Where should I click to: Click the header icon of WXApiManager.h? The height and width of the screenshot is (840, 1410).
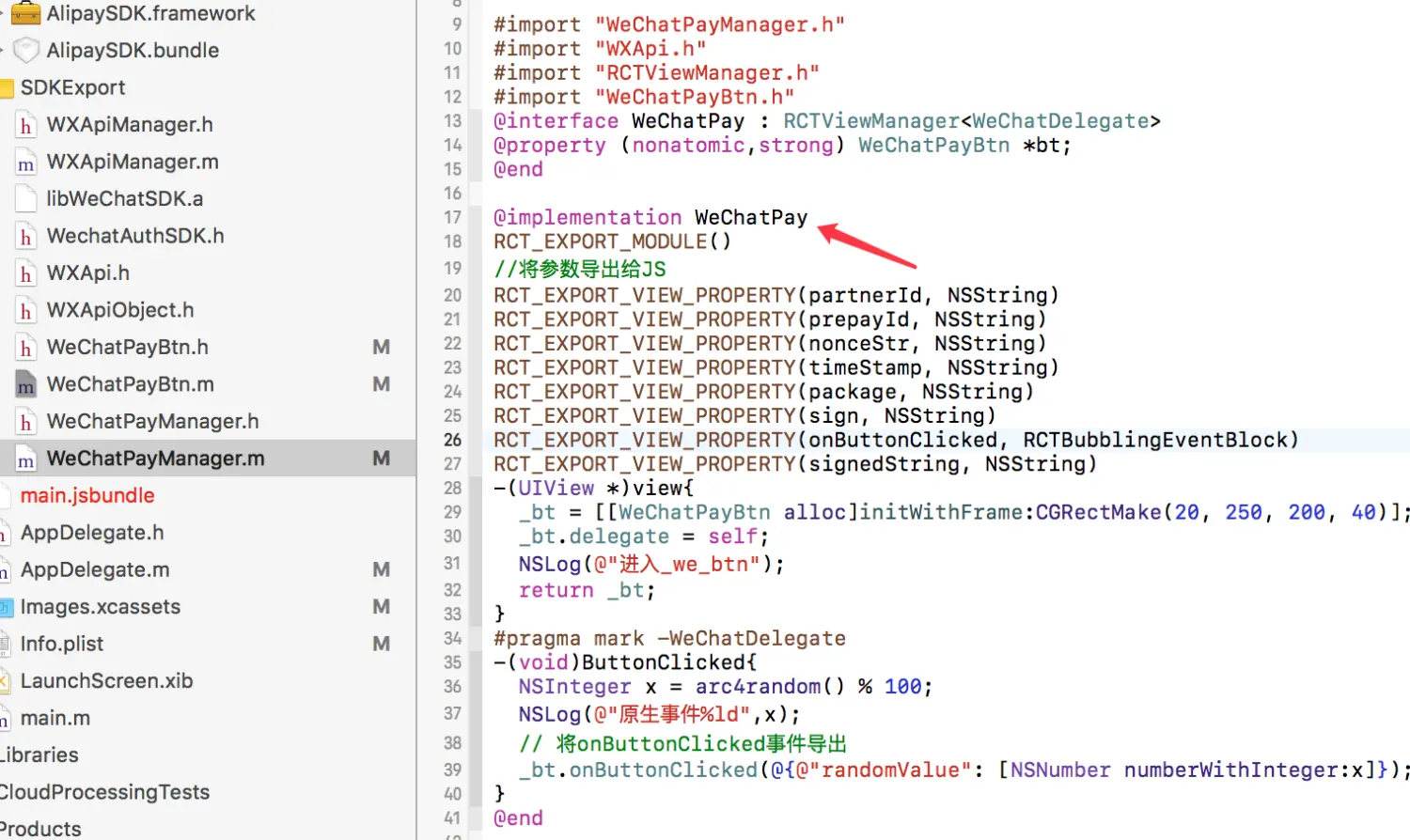(x=26, y=125)
